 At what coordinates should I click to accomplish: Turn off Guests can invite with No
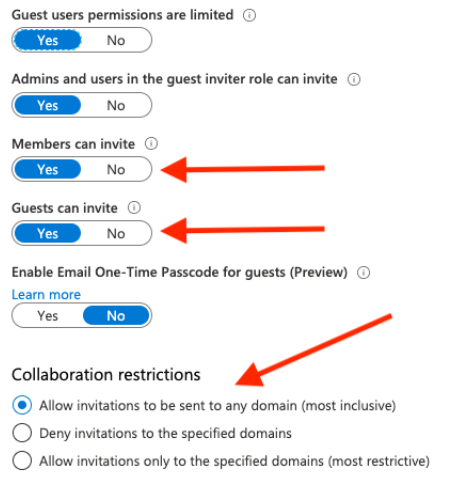116,233
